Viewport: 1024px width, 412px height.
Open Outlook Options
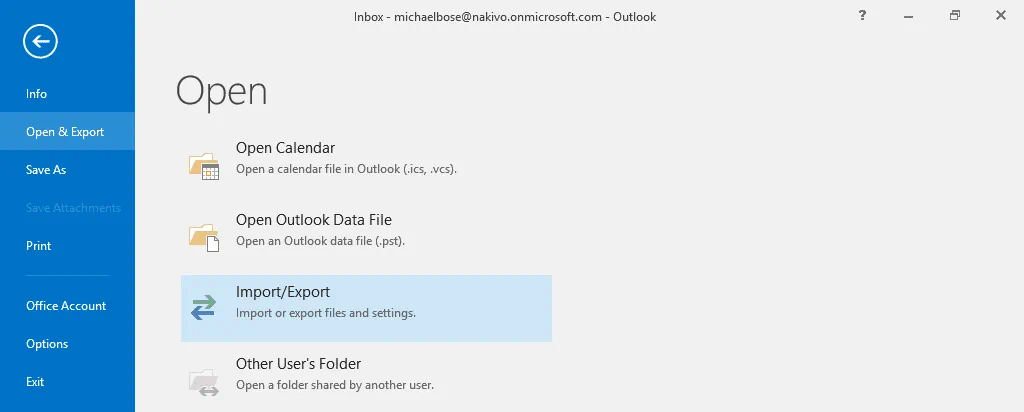tap(47, 344)
